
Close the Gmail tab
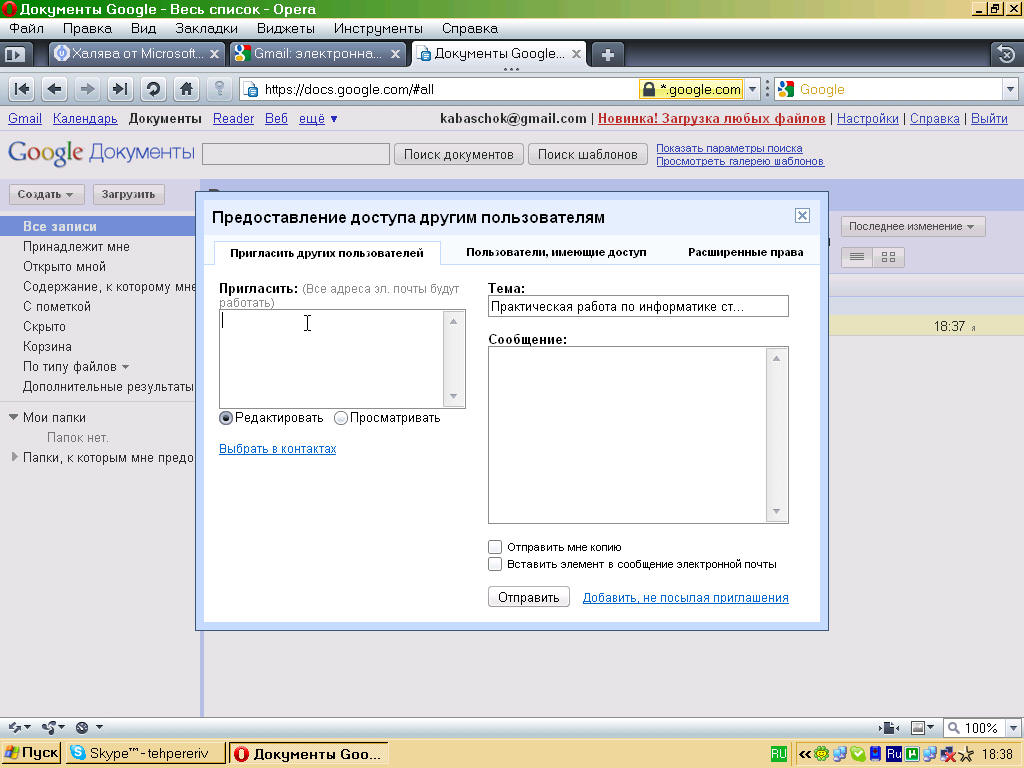point(395,54)
